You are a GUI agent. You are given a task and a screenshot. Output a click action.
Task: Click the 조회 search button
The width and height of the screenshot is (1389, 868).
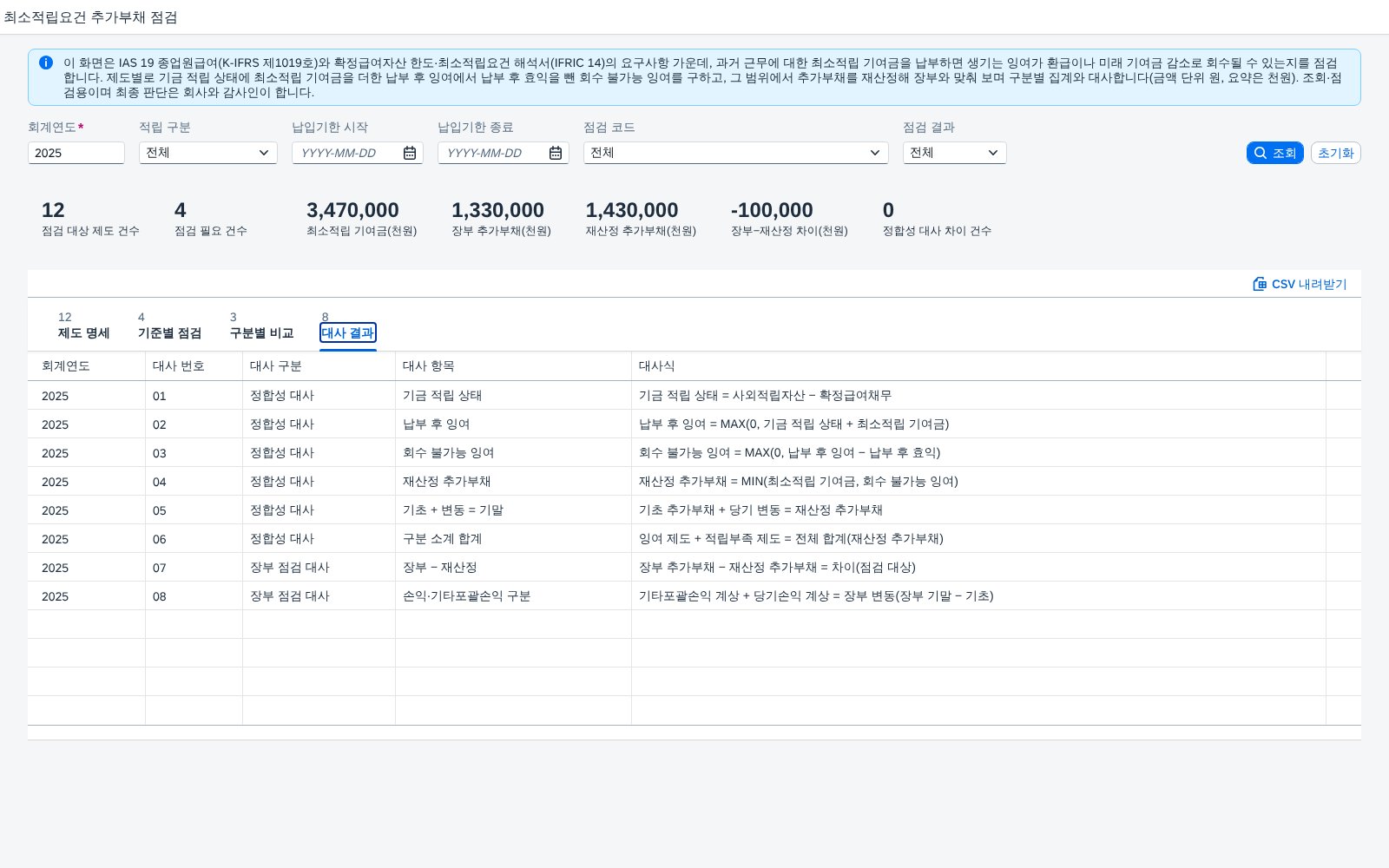[1275, 153]
